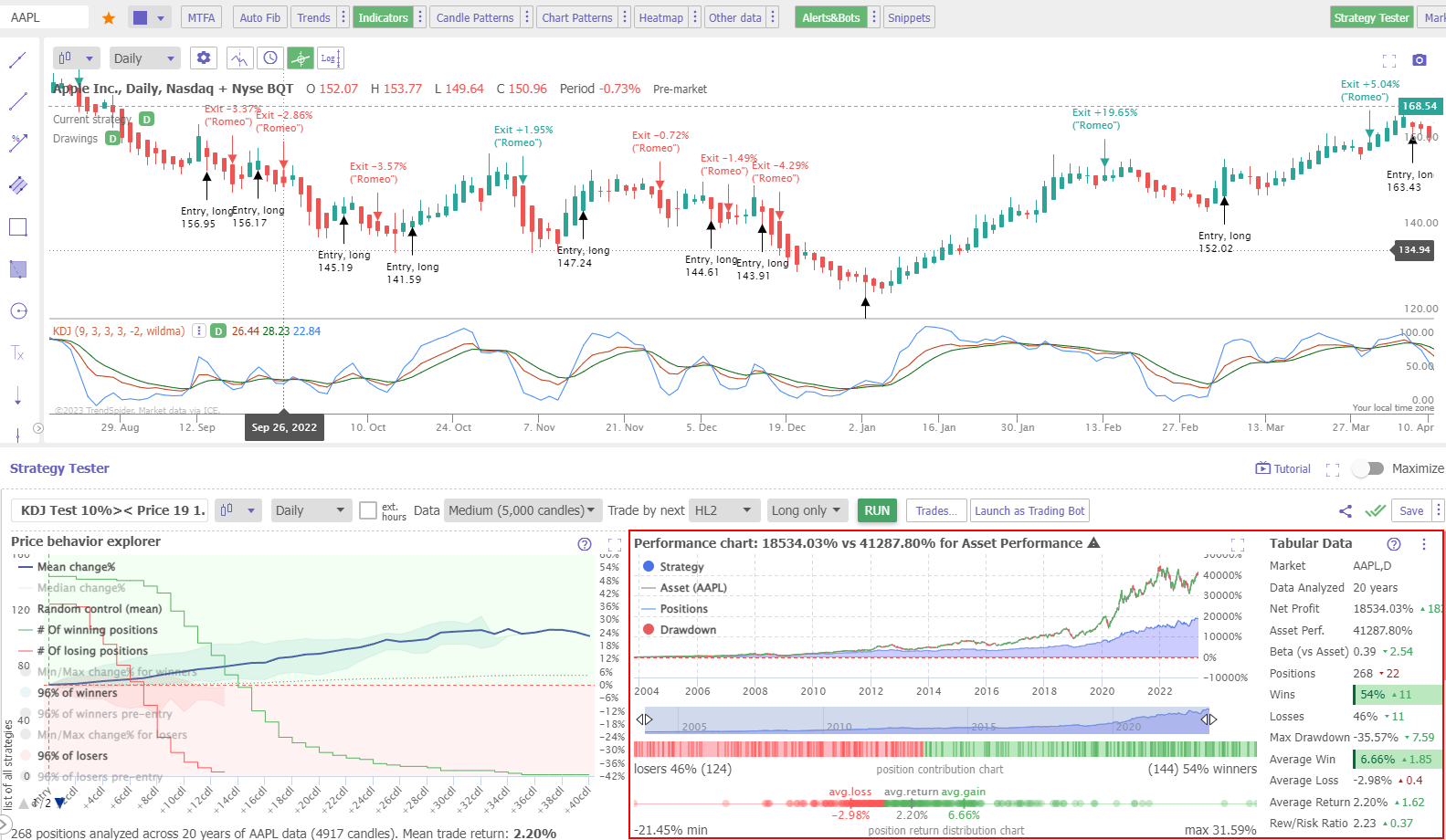Open the Long only dropdown
Image resolution: width=1446 pixels, height=840 pixels.
pos(807,510)
